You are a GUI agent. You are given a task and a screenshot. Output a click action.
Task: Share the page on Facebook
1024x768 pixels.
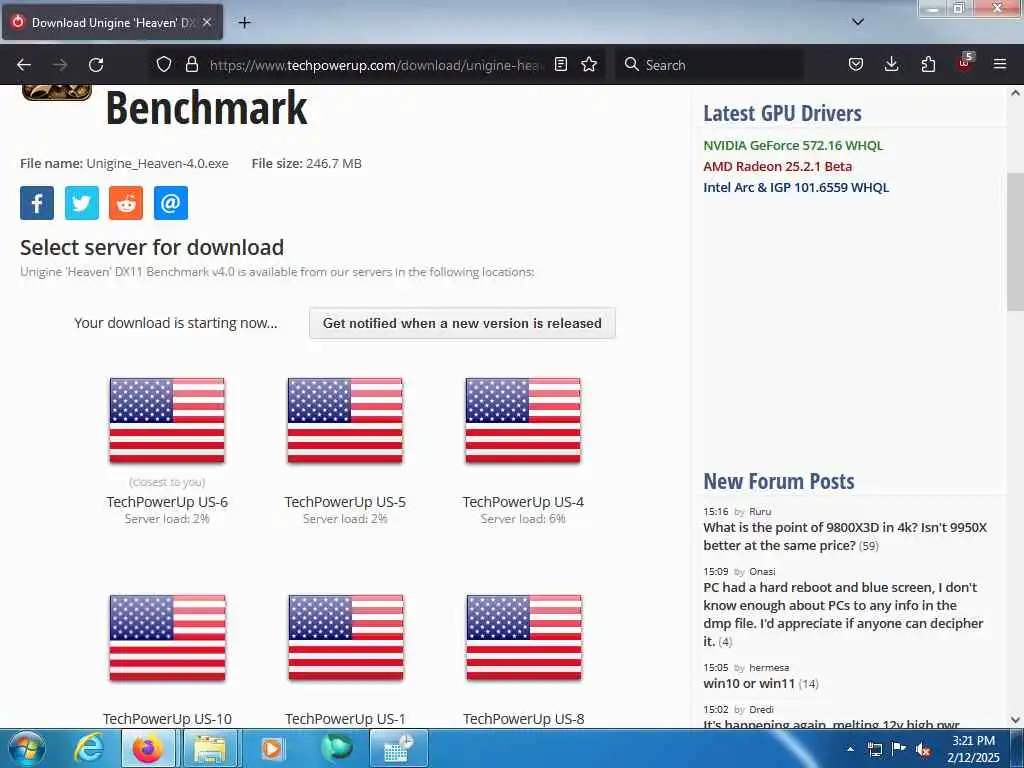[37, 203]
